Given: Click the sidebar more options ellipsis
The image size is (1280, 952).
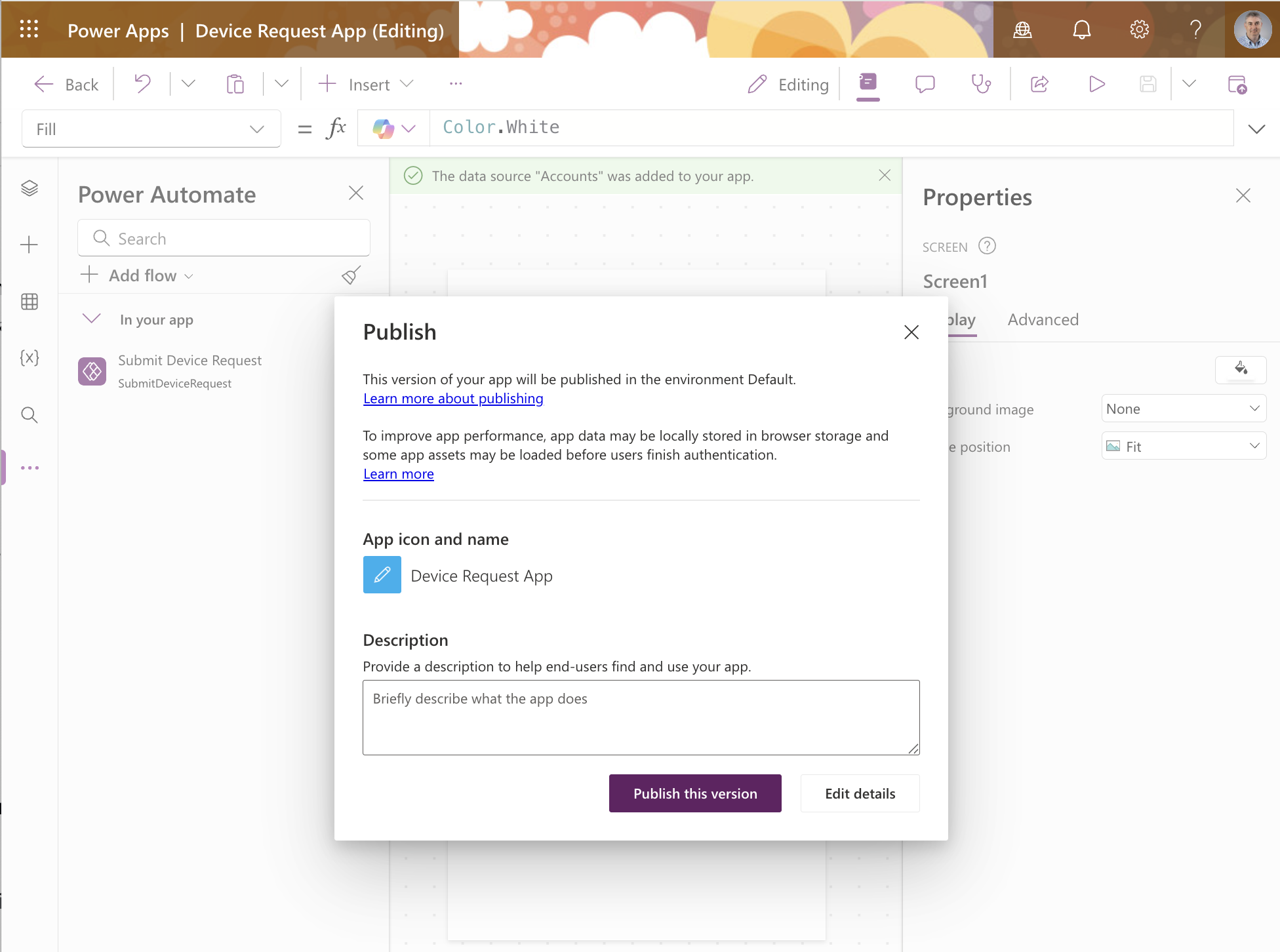Looking at the screenshot, I should click(x=30, y=468).
